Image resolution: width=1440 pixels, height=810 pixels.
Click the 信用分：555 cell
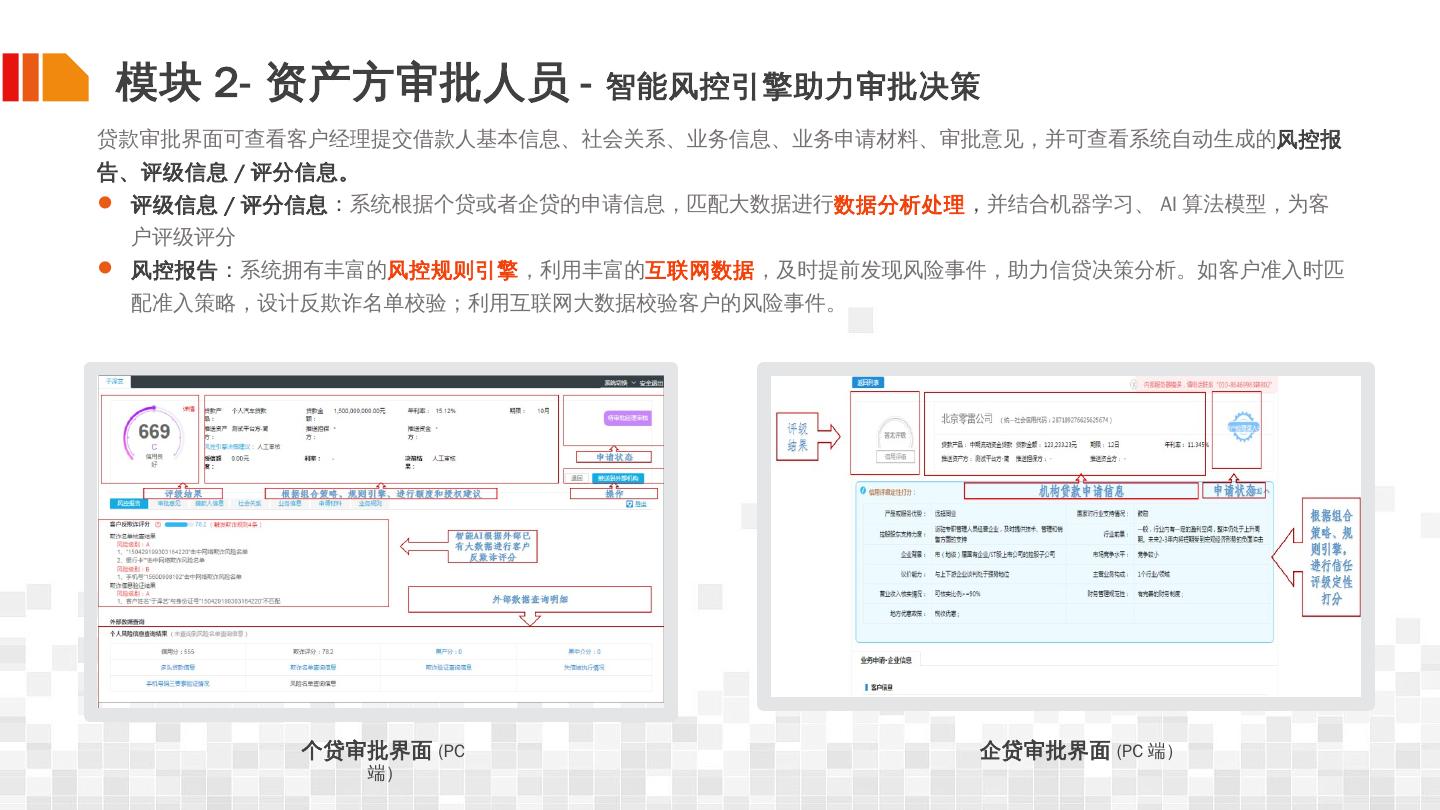pyautogui.click(x=178, y=652)
